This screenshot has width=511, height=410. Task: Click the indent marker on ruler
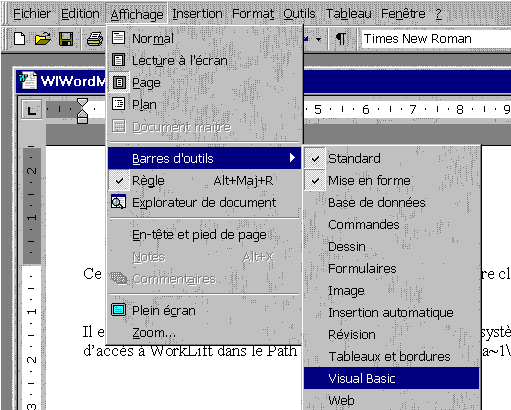pyautogui.click(x=82, y=110)
